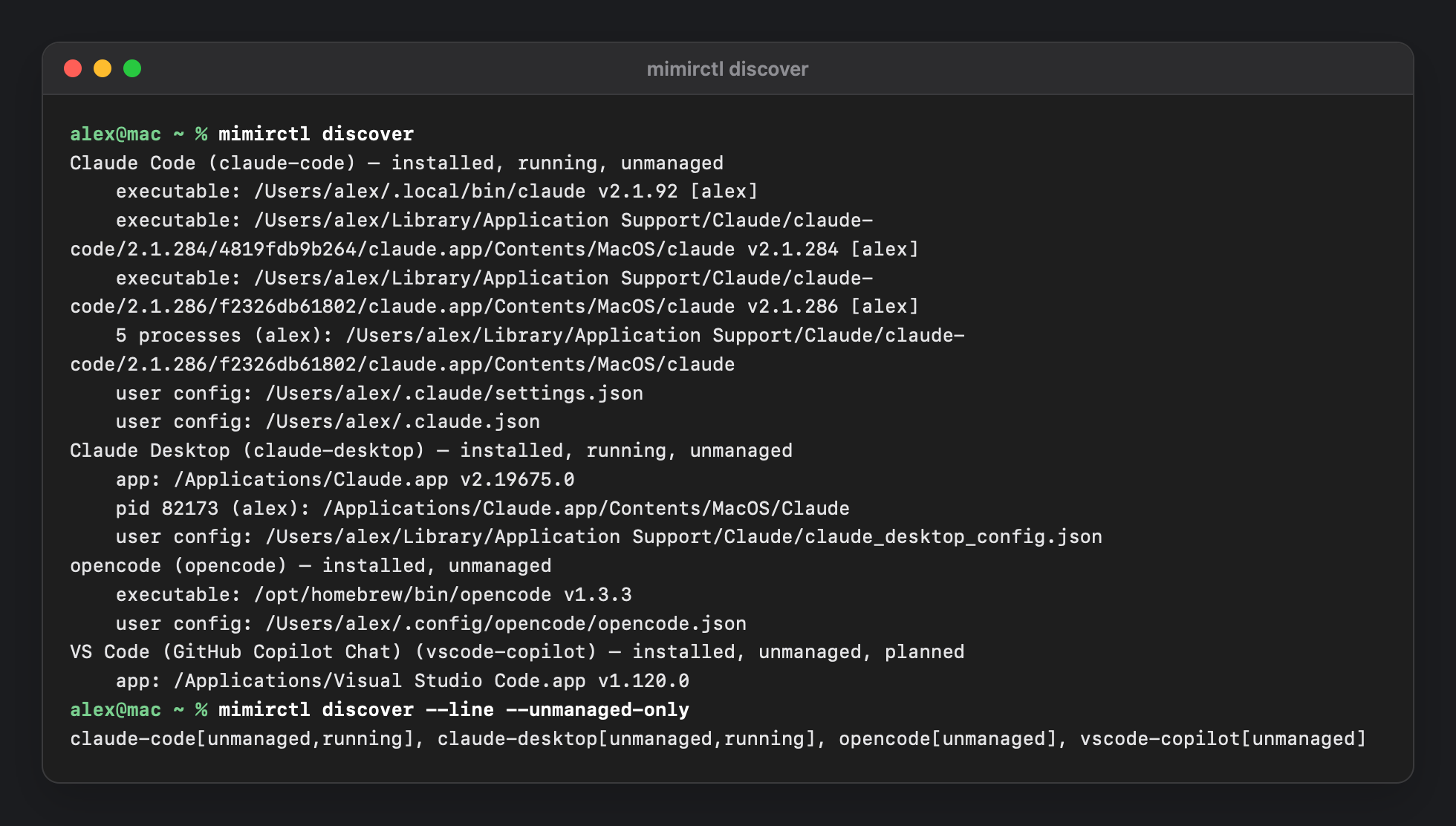
Task: Click the second 'alex@mac ~ %' prompt
Action: pyautogui.click(x=139, y=710)
